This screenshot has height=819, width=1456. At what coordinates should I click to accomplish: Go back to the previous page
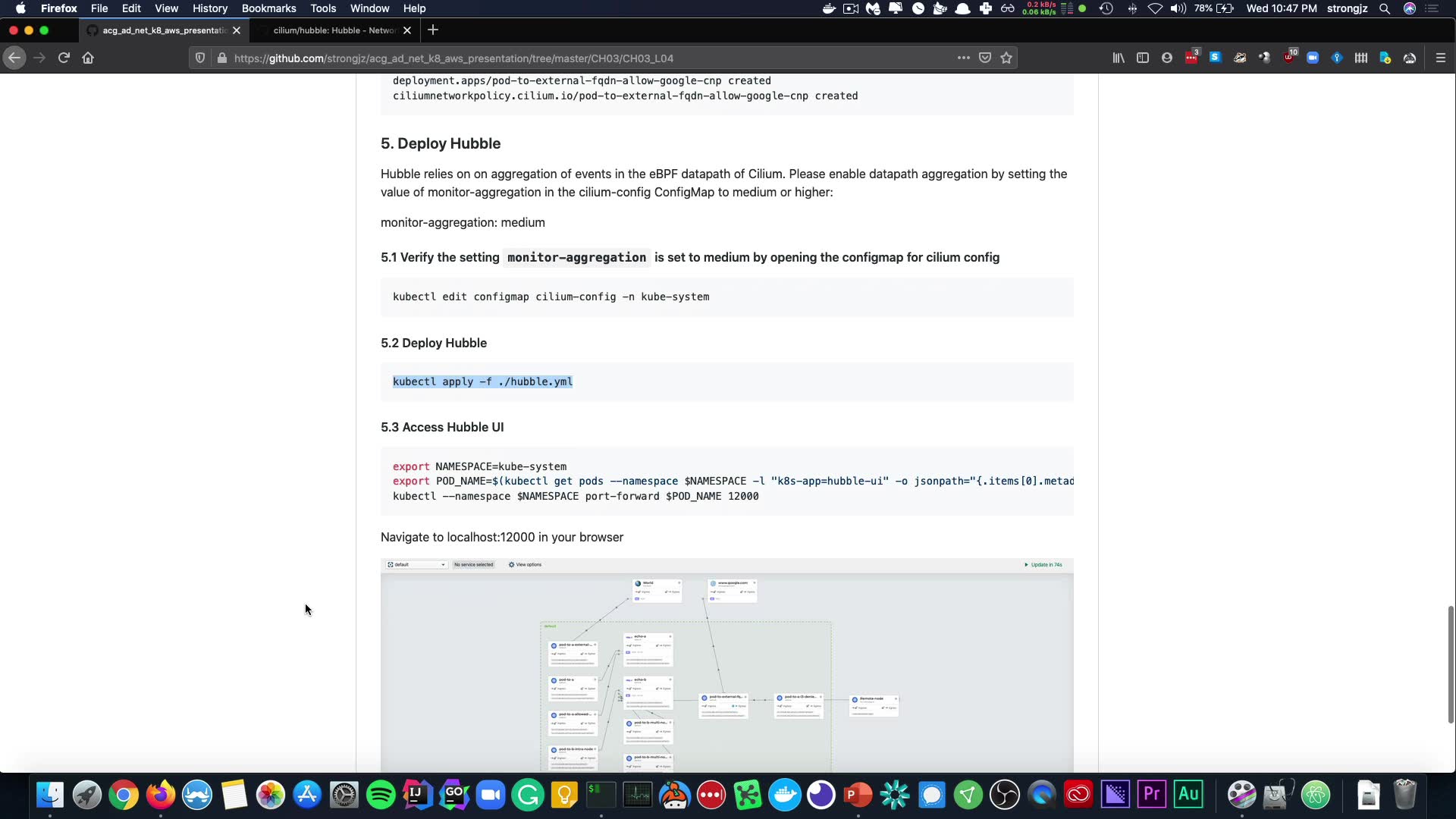coord(14,58)
